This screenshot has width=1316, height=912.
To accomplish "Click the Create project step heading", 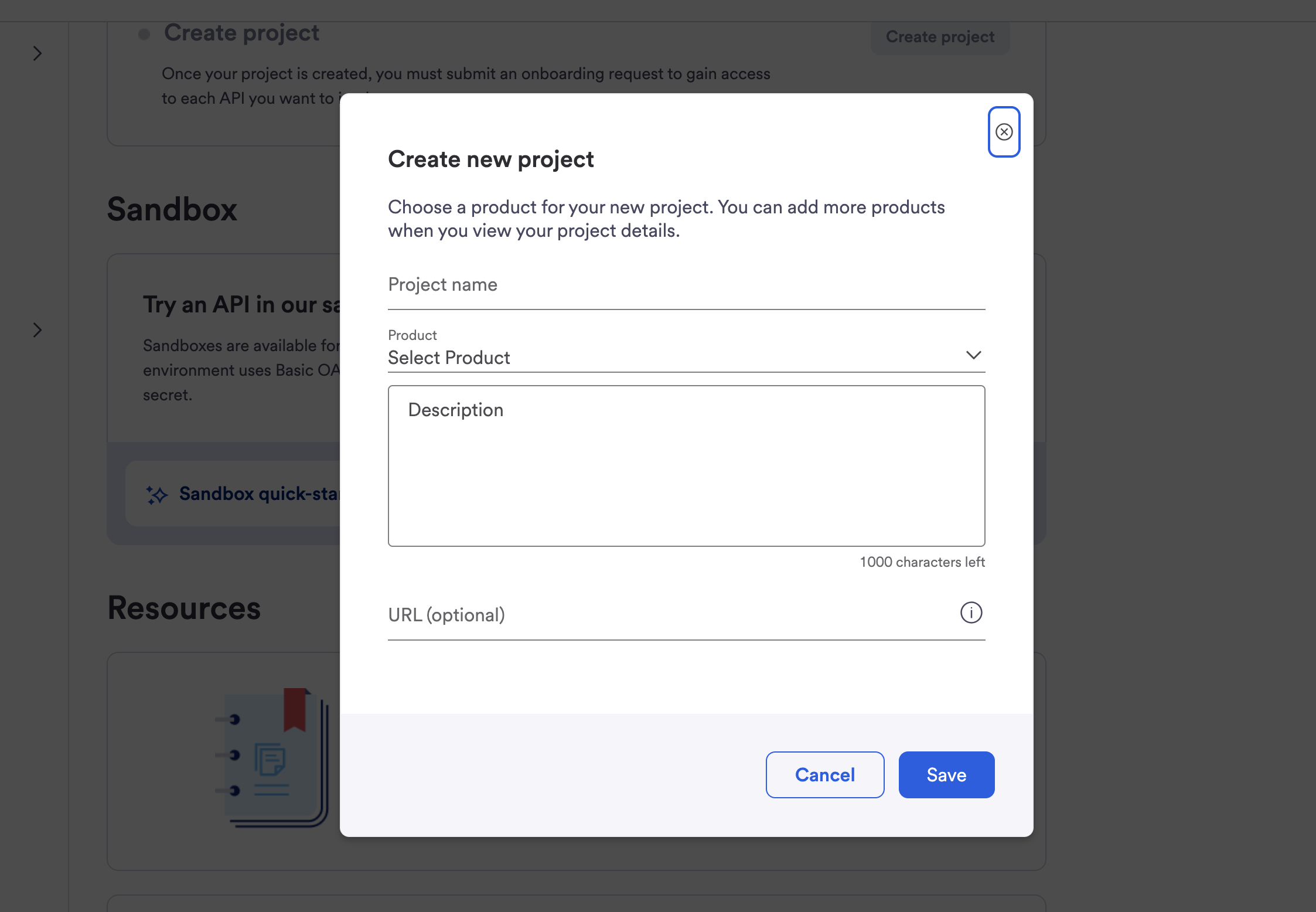I will pos(241,33).
